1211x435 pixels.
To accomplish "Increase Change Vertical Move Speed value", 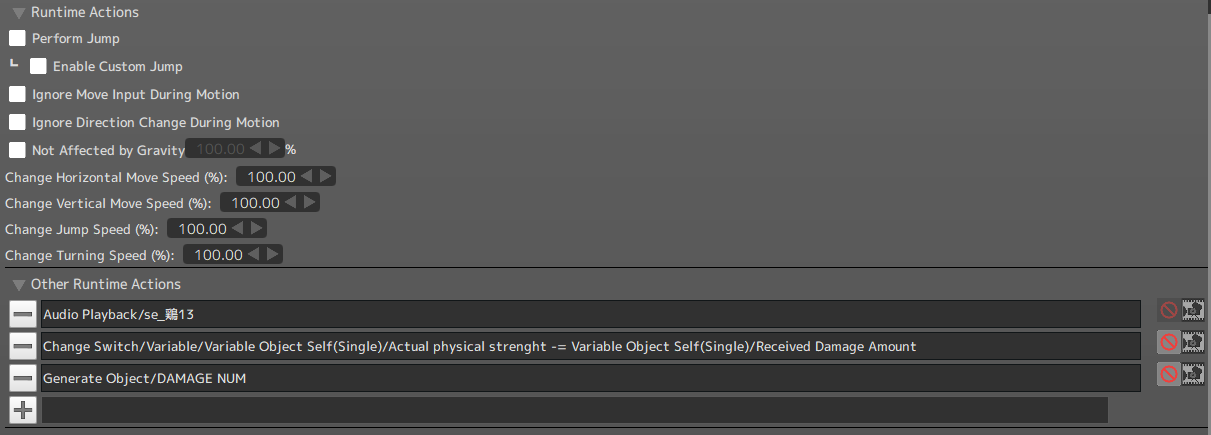I will pyautogui.click(x=310, y=202).
